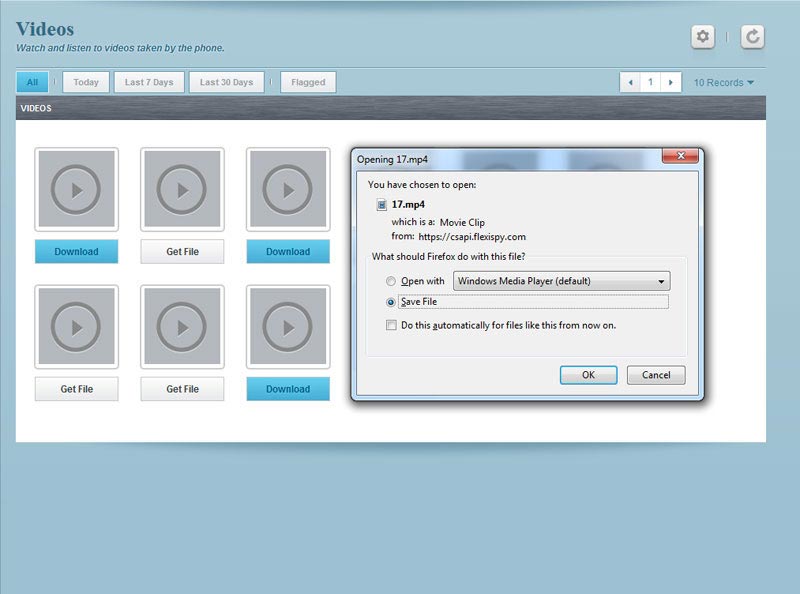800x594 pixels.
Task: Go to next page arrow
Action: click(671, 83)
